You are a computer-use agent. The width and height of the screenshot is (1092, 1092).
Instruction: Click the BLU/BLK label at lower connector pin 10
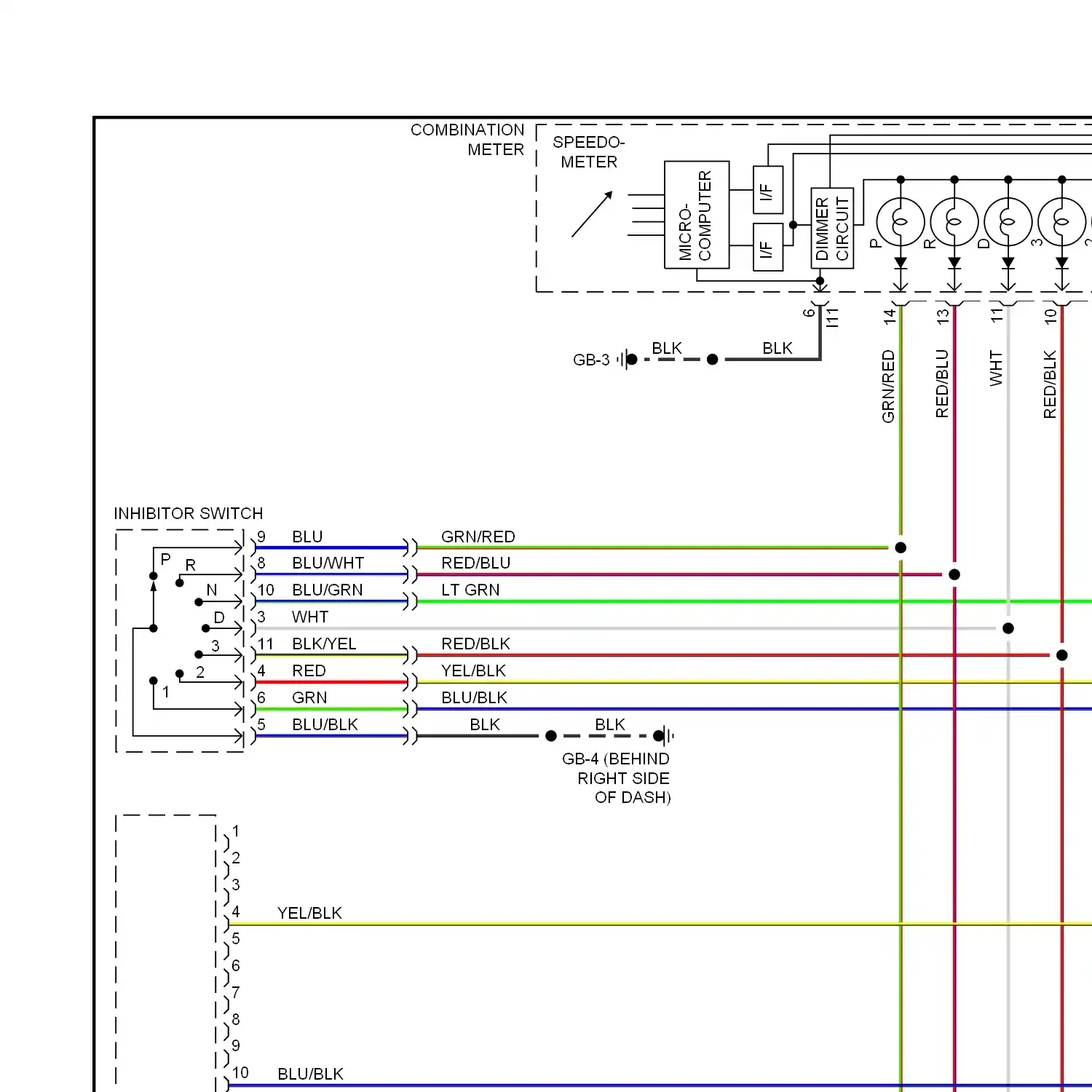310,1074
